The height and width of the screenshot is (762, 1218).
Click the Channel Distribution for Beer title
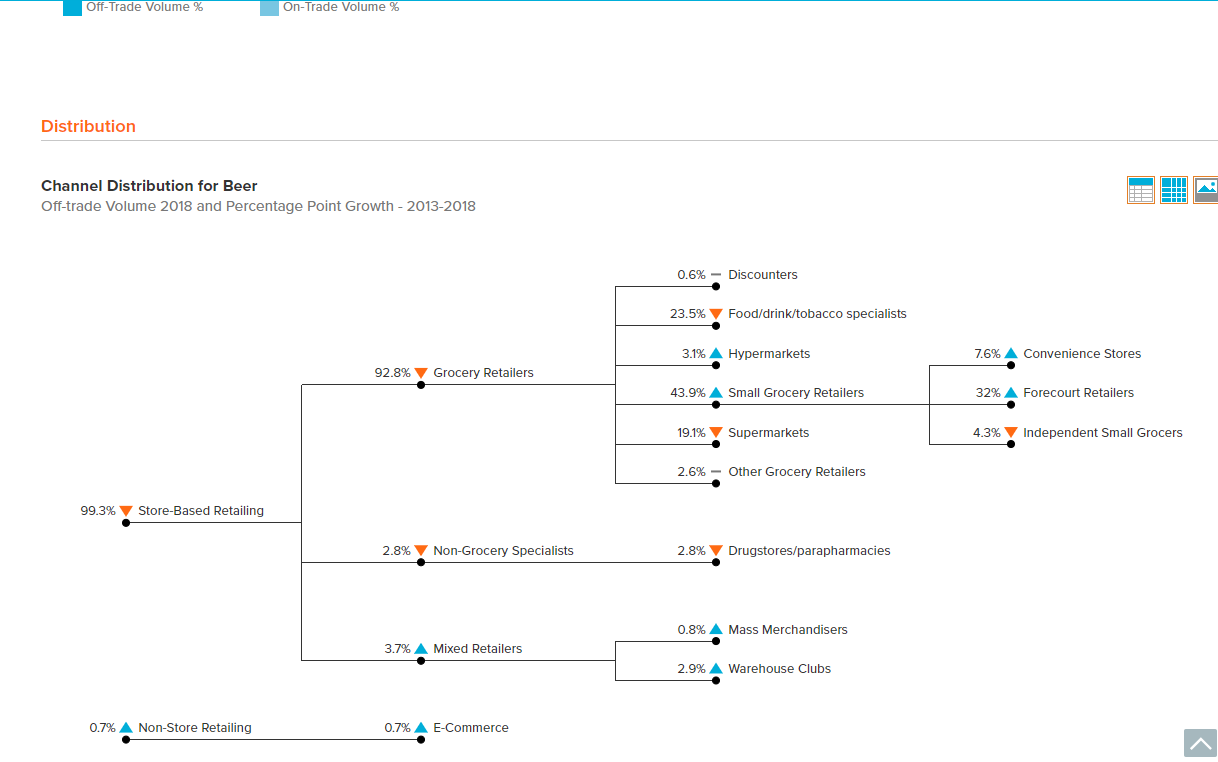point(149,186)
